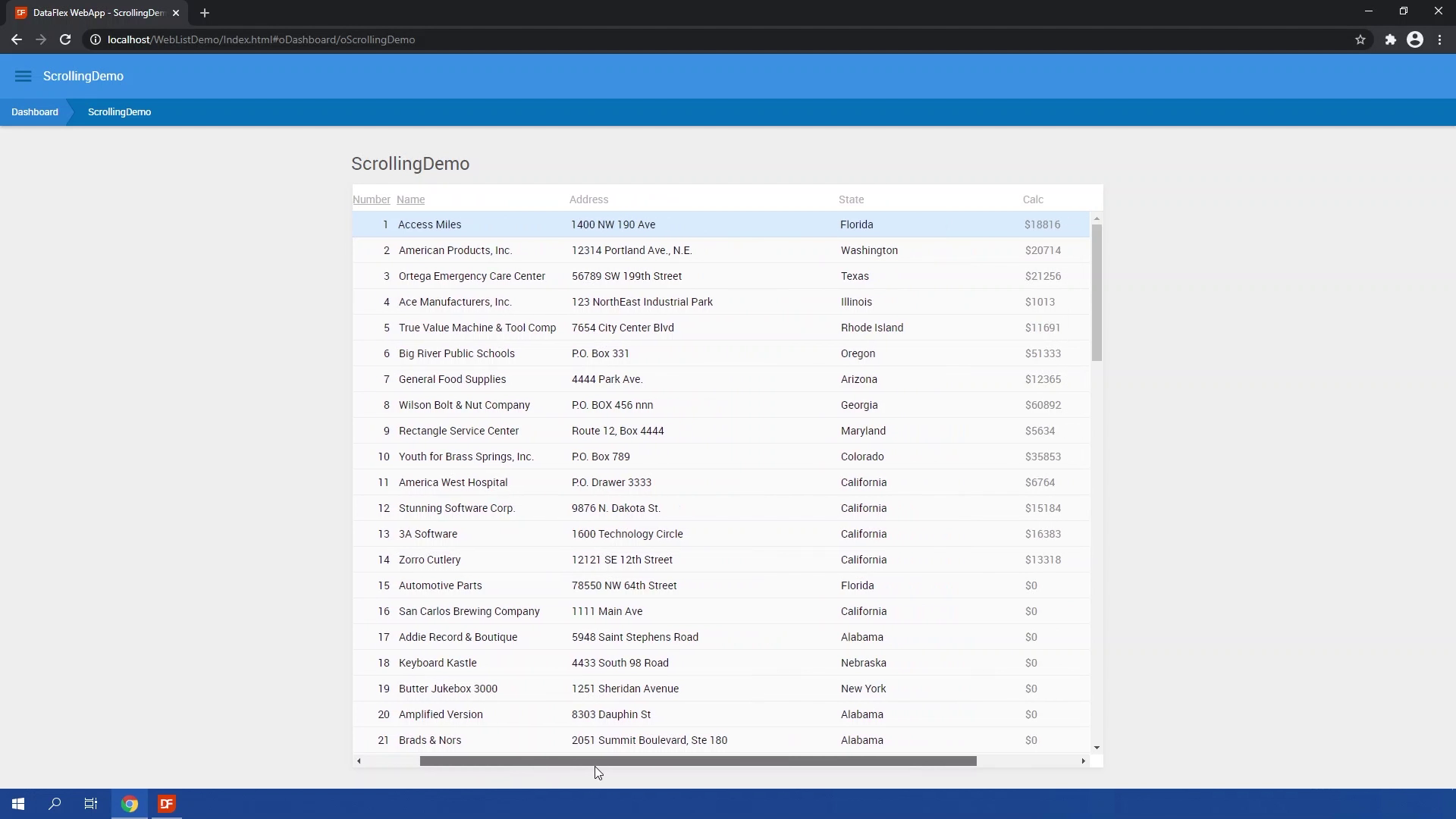Bookmark this page with star icon
The height and width of the screenshot is (819, 1456).
tap(1360, 39)
